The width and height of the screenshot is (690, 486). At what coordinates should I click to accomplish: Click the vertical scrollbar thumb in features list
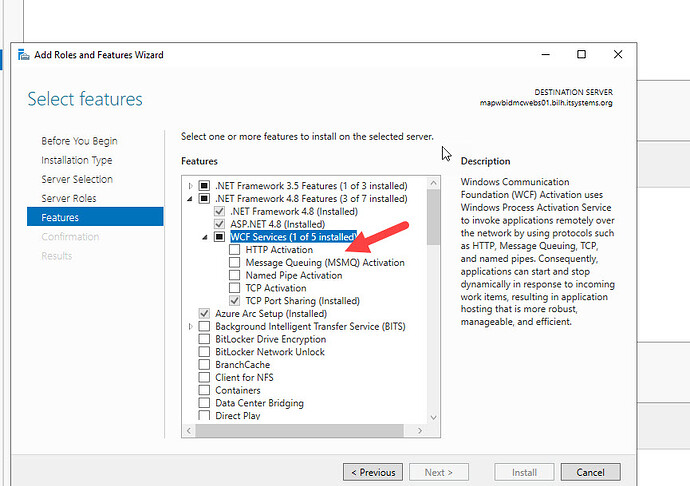coord(433,217)
